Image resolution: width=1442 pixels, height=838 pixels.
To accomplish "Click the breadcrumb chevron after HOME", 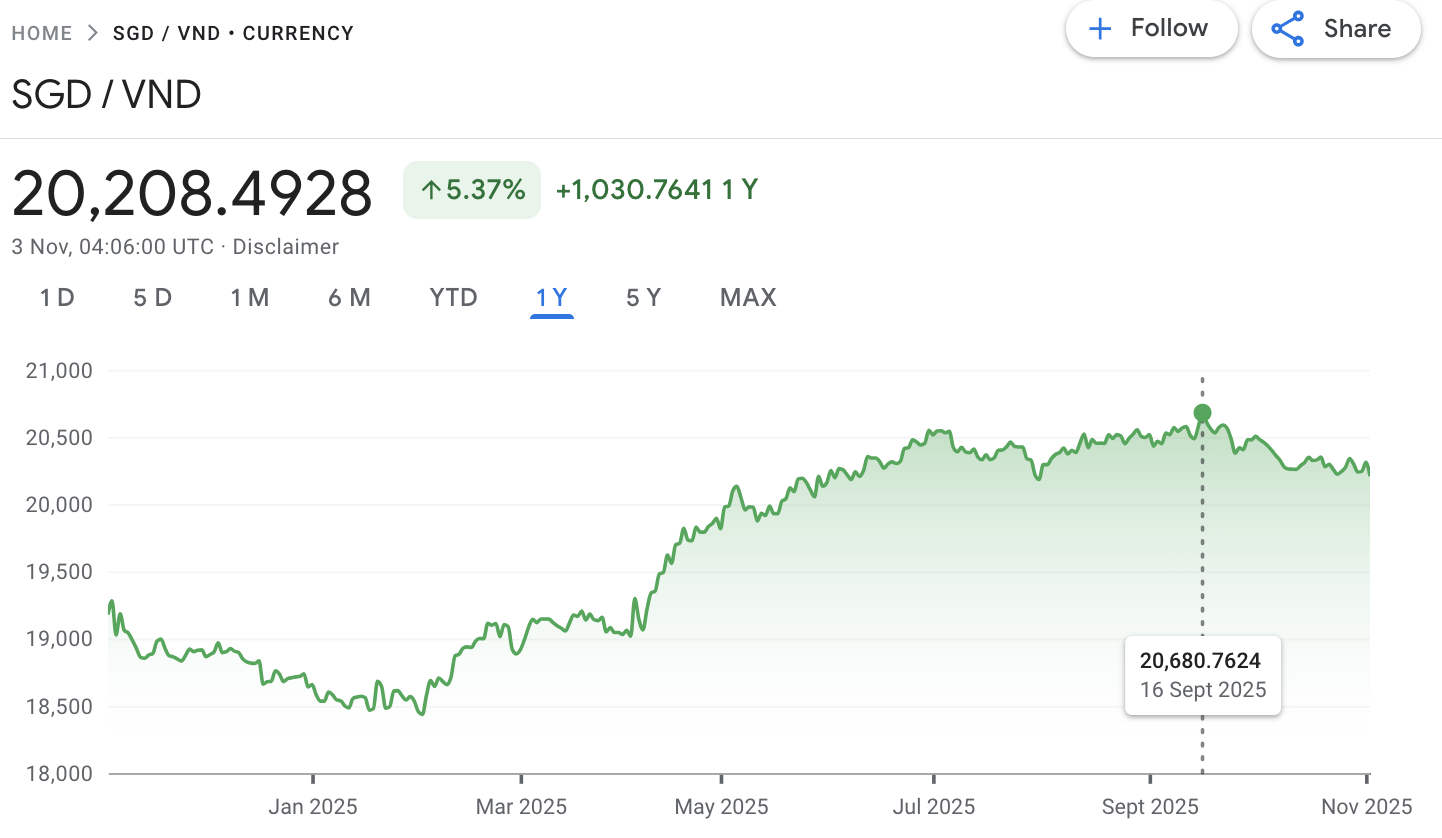I will tap(93, 33).
